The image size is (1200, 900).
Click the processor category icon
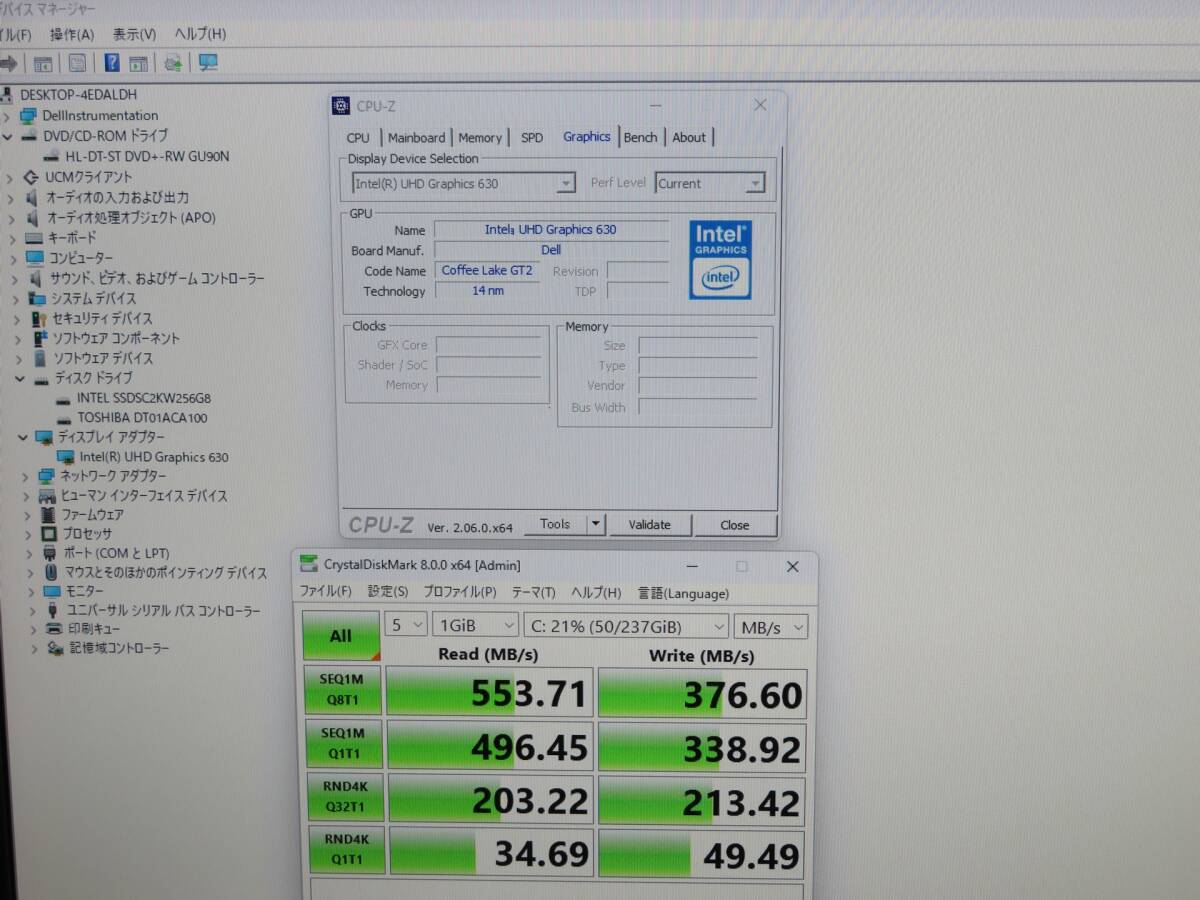click(x=48, y=533)
